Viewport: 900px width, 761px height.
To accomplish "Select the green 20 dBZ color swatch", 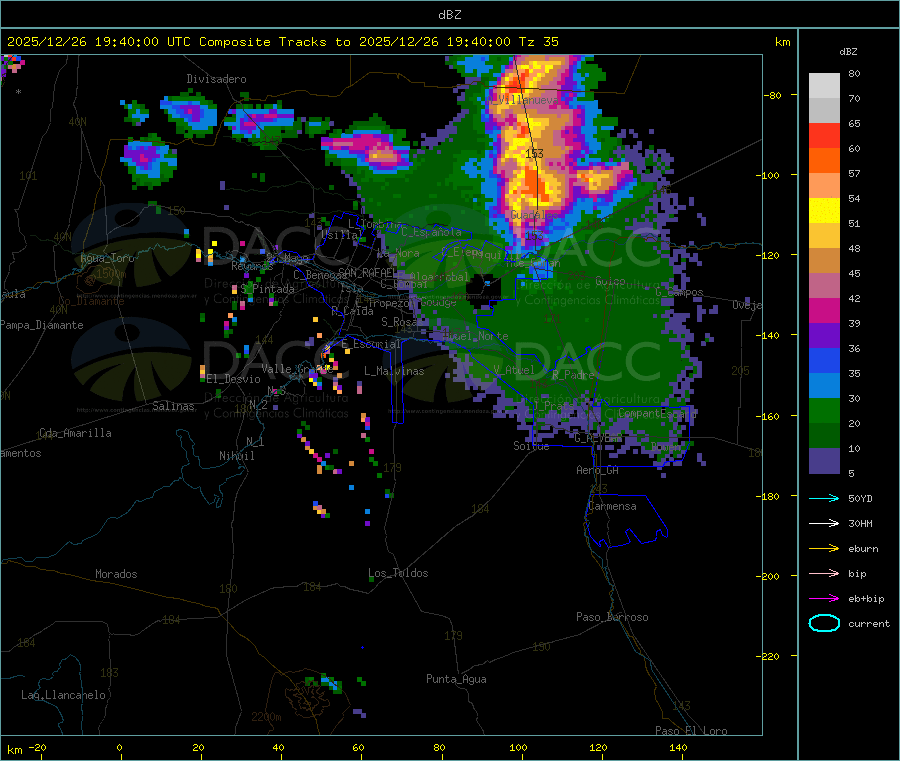I will click(824, 410).
